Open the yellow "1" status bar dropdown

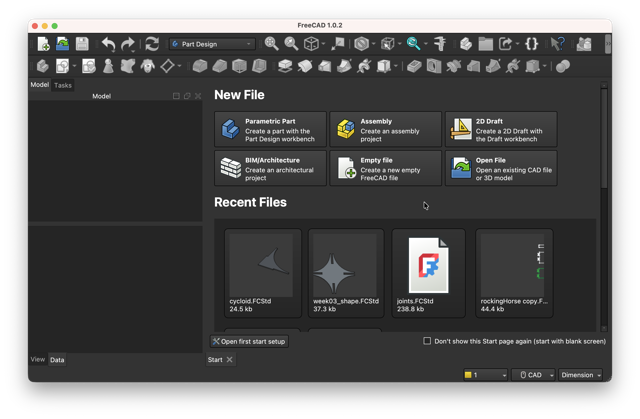point(486,375)
